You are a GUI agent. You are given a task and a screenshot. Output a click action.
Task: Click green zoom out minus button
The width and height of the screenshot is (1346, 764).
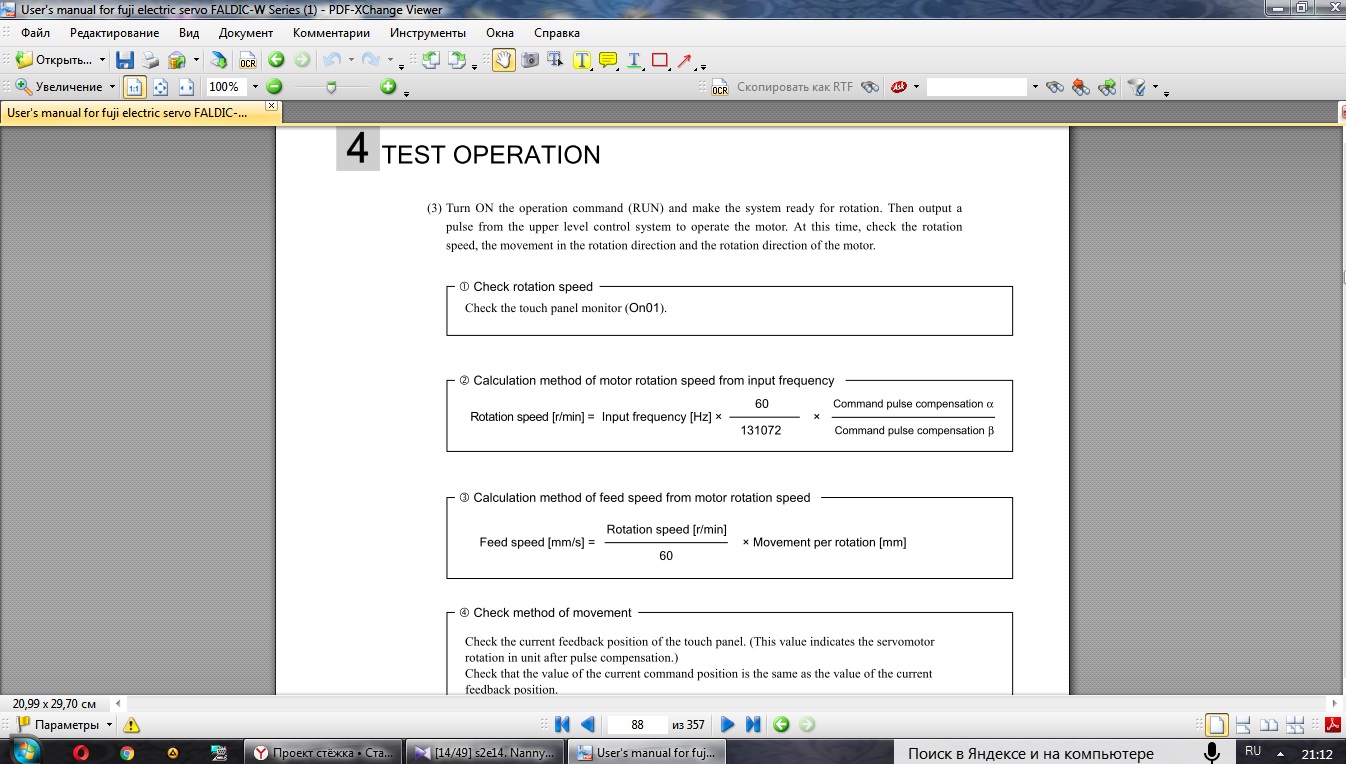pos(275,87)
